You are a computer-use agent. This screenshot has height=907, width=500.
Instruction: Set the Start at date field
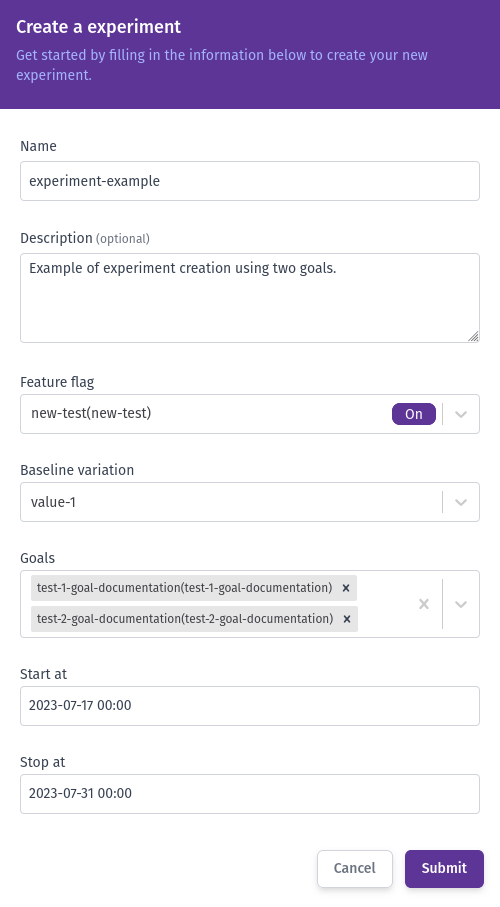click(x=250, y=706)
